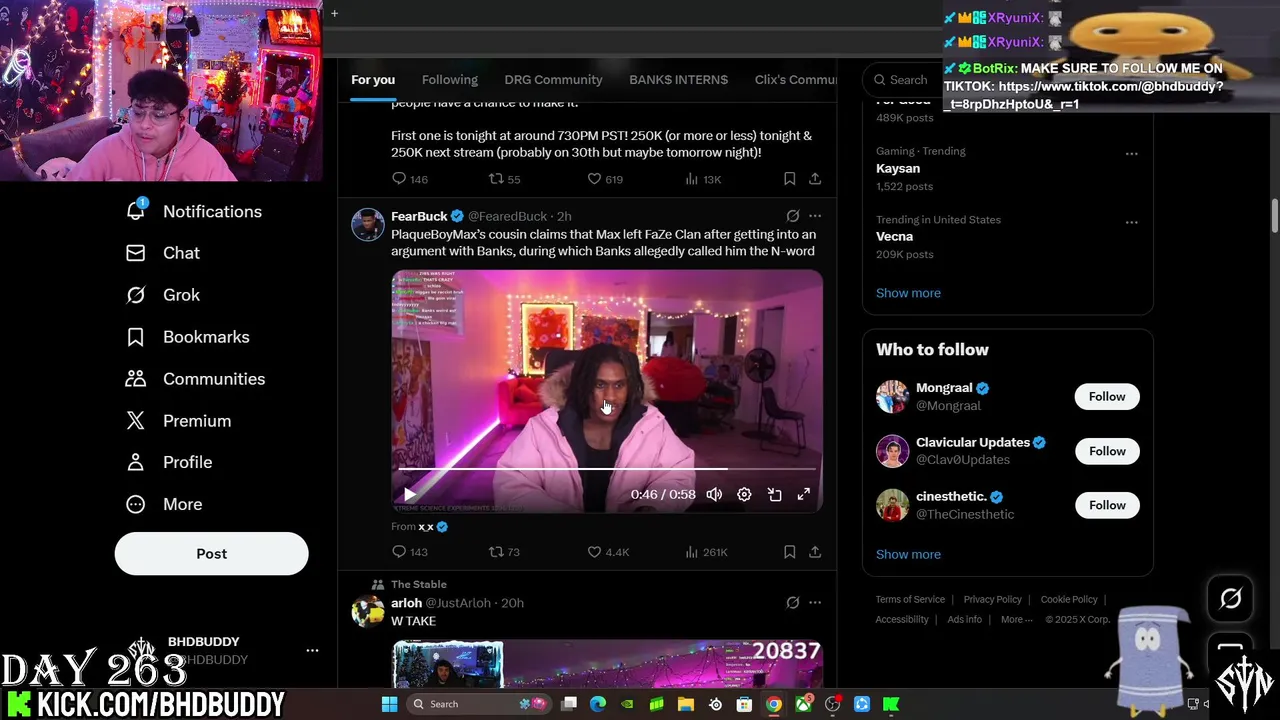
Task: Follow Mongraal
Action: tap(1107, 397)
